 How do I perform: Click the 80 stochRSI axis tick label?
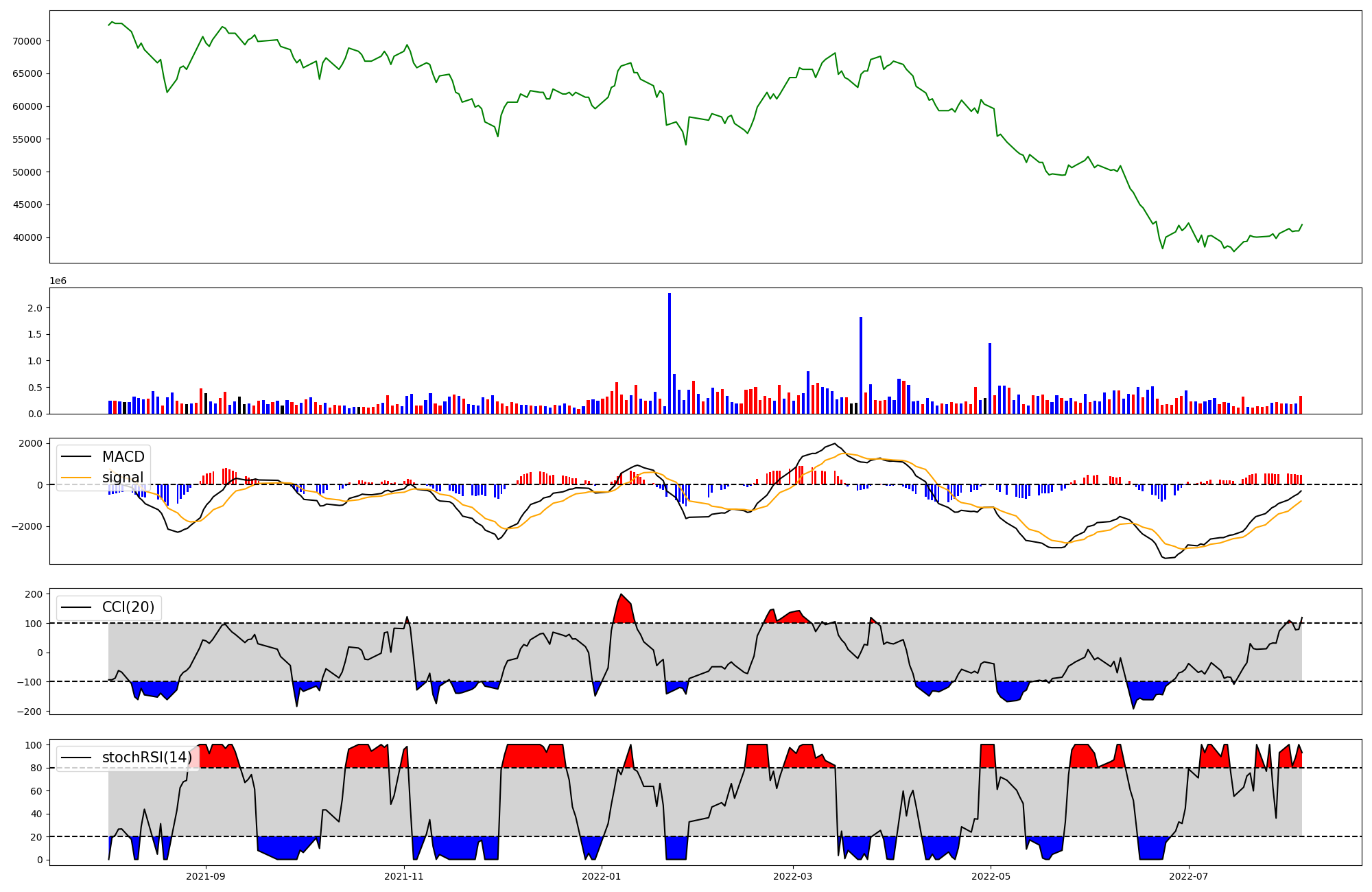coord(36,768)
